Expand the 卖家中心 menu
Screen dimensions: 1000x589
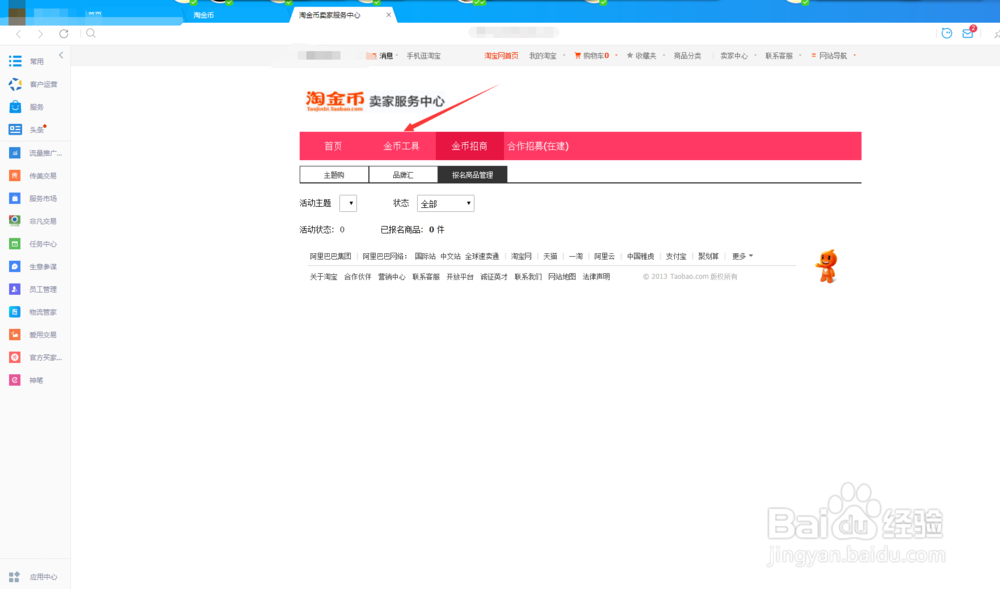738,55
